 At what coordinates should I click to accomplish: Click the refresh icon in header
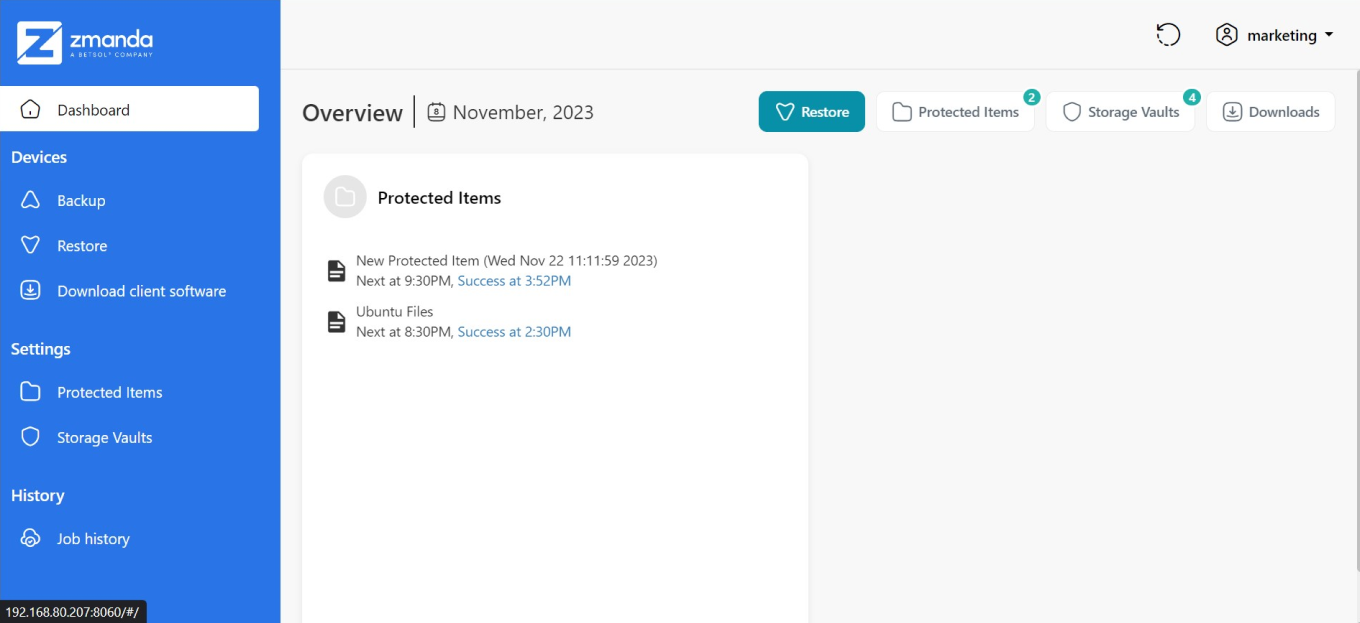(1168, 35)
